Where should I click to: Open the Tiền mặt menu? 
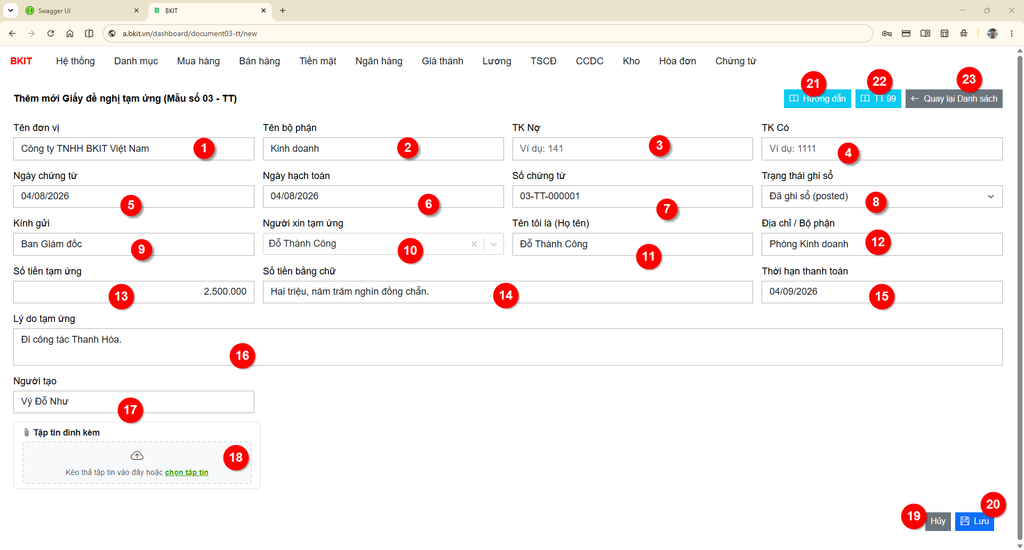(317, 61)
